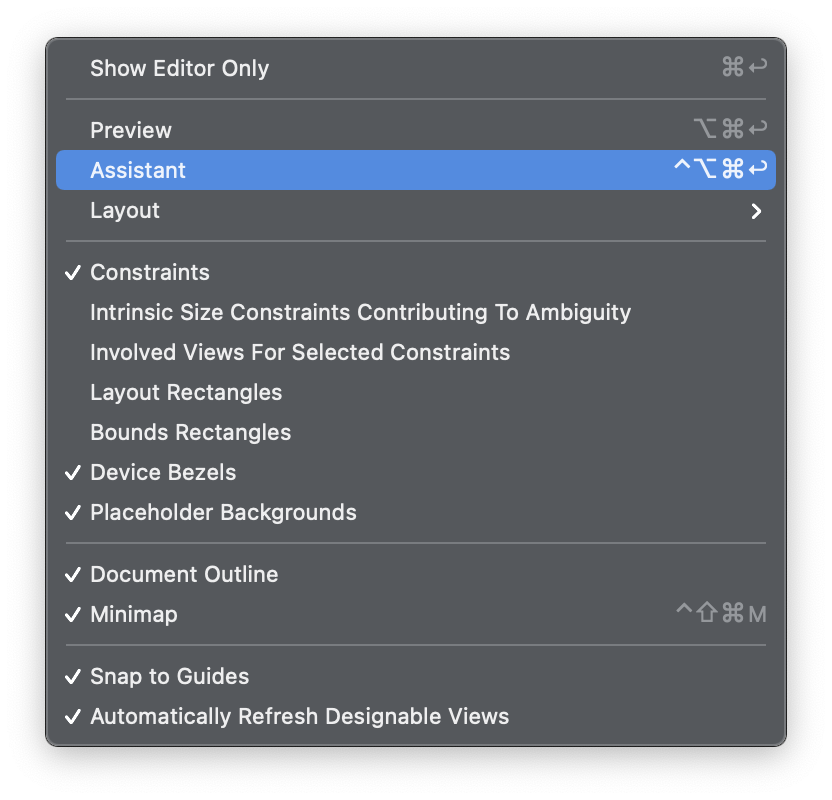Toggle the Minimap option

coord(415,614)
